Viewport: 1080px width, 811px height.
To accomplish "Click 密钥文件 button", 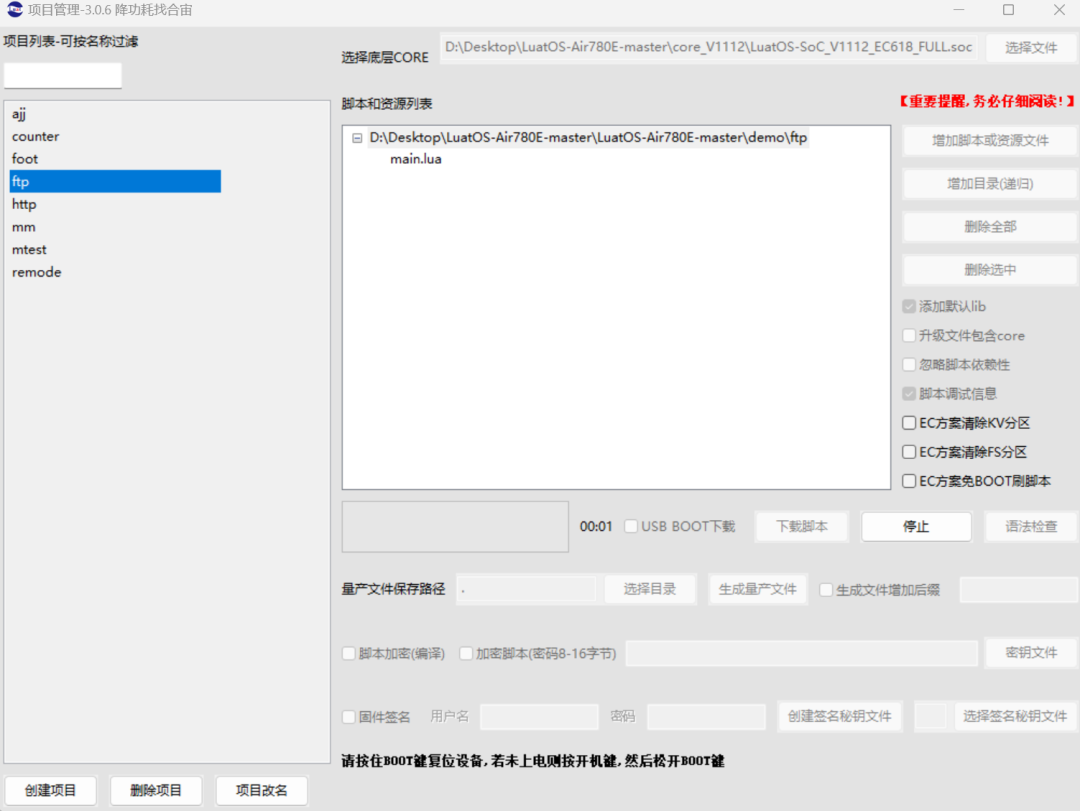I will click(1030, 653).
